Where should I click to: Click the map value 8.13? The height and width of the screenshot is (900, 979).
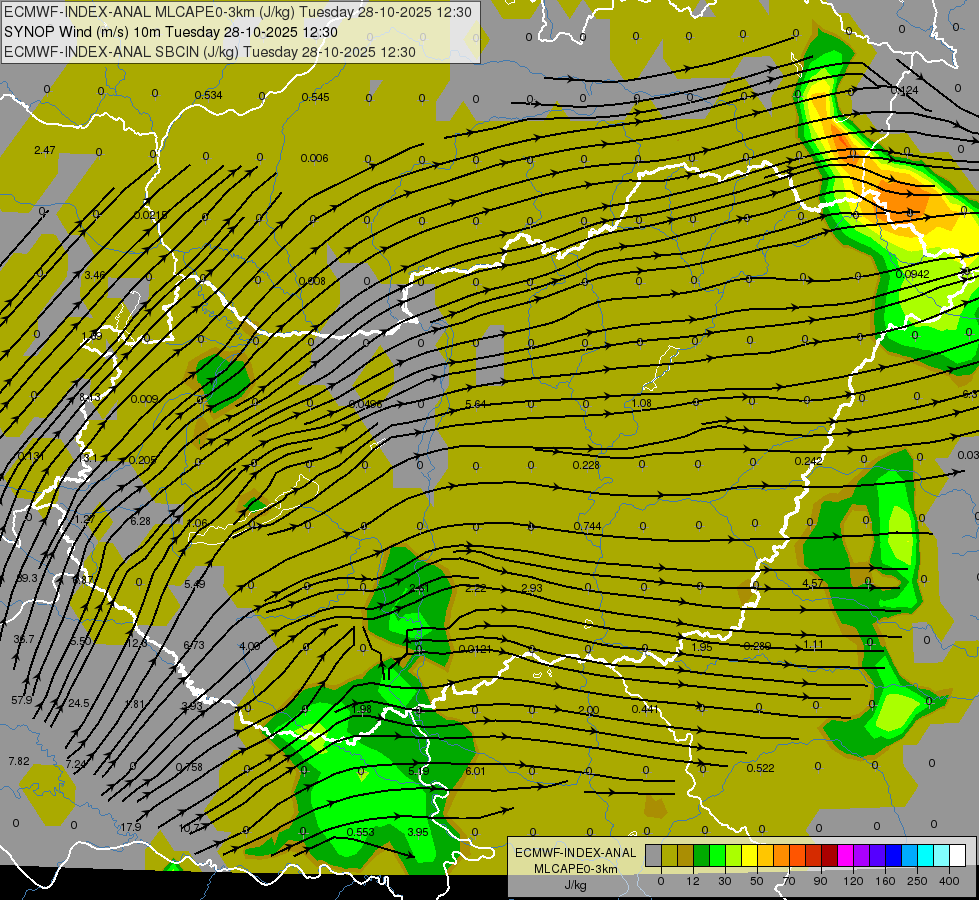(x=89, y=397)
